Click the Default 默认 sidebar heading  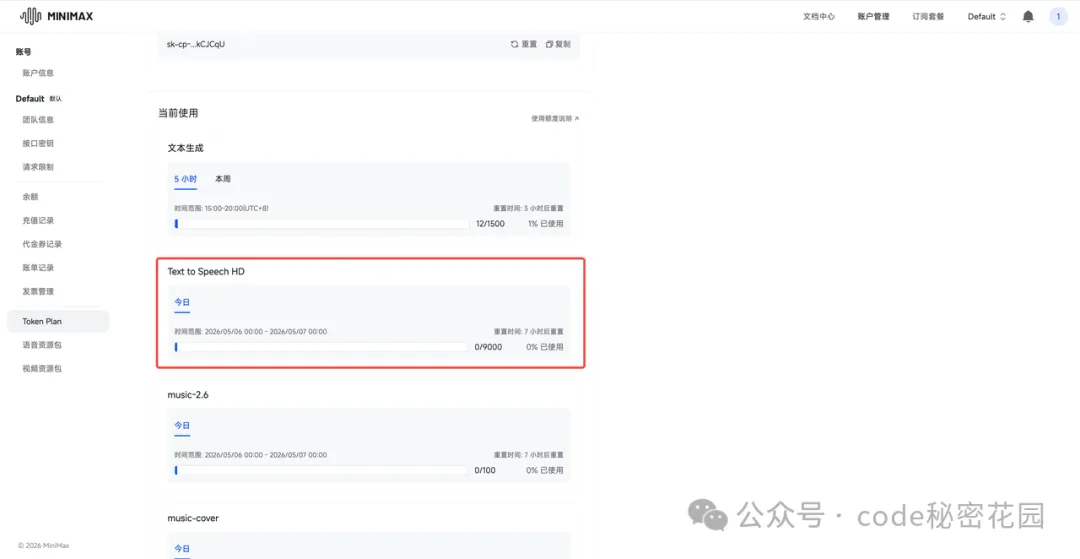(x=39, y=98)
